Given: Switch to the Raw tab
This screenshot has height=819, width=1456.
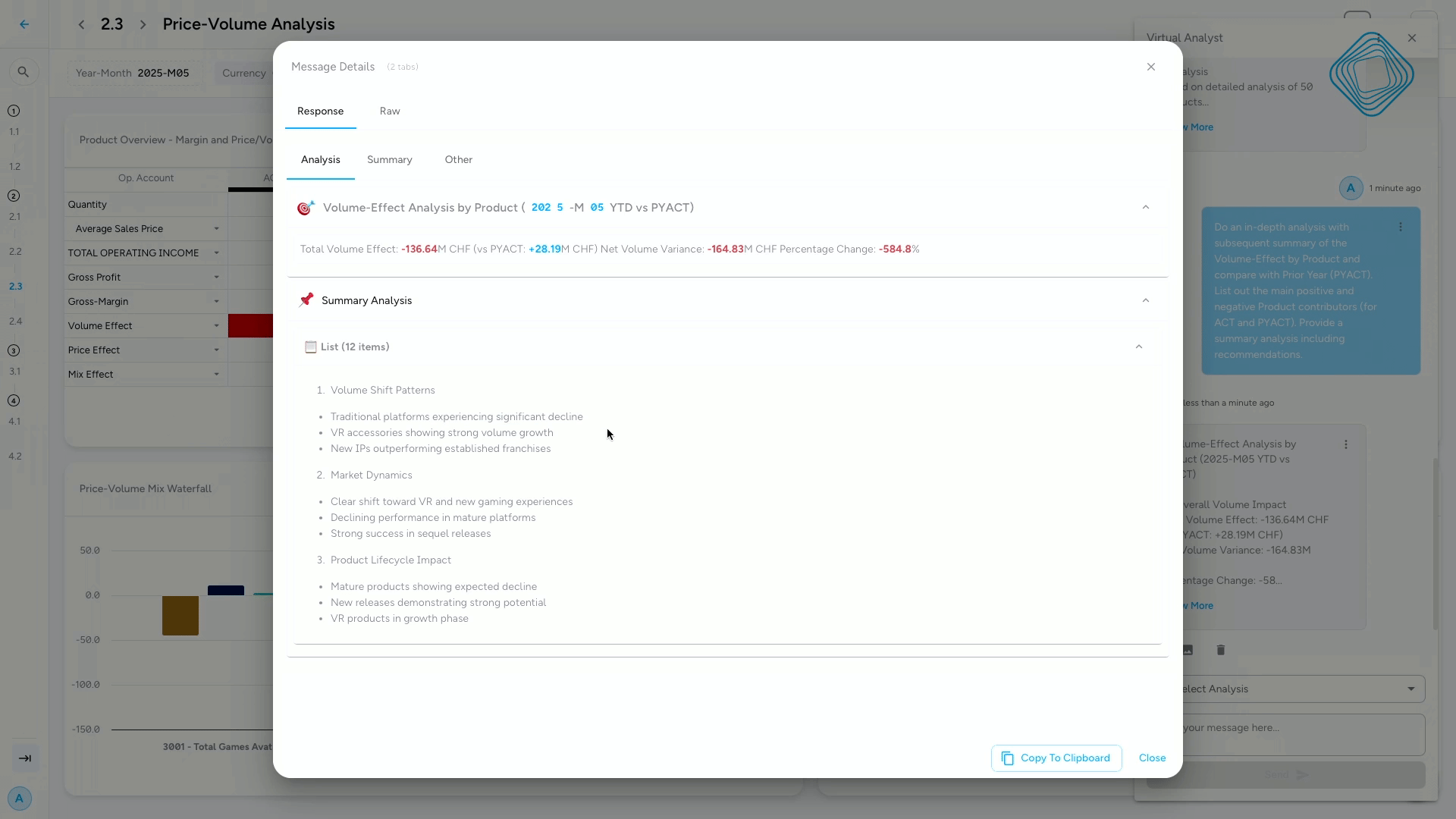Looking at the screenshot, I should [390, 111].
